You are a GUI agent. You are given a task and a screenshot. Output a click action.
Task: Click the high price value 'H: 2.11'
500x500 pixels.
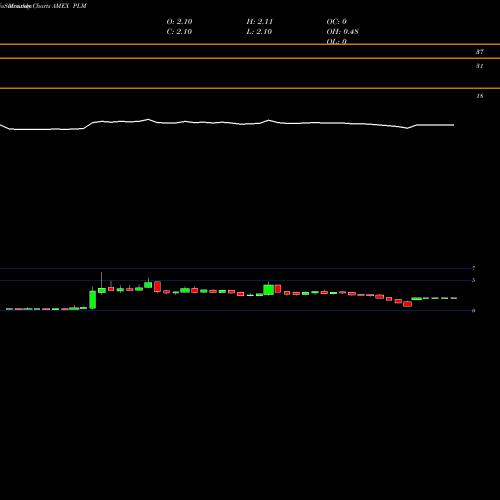coord(260,22)
